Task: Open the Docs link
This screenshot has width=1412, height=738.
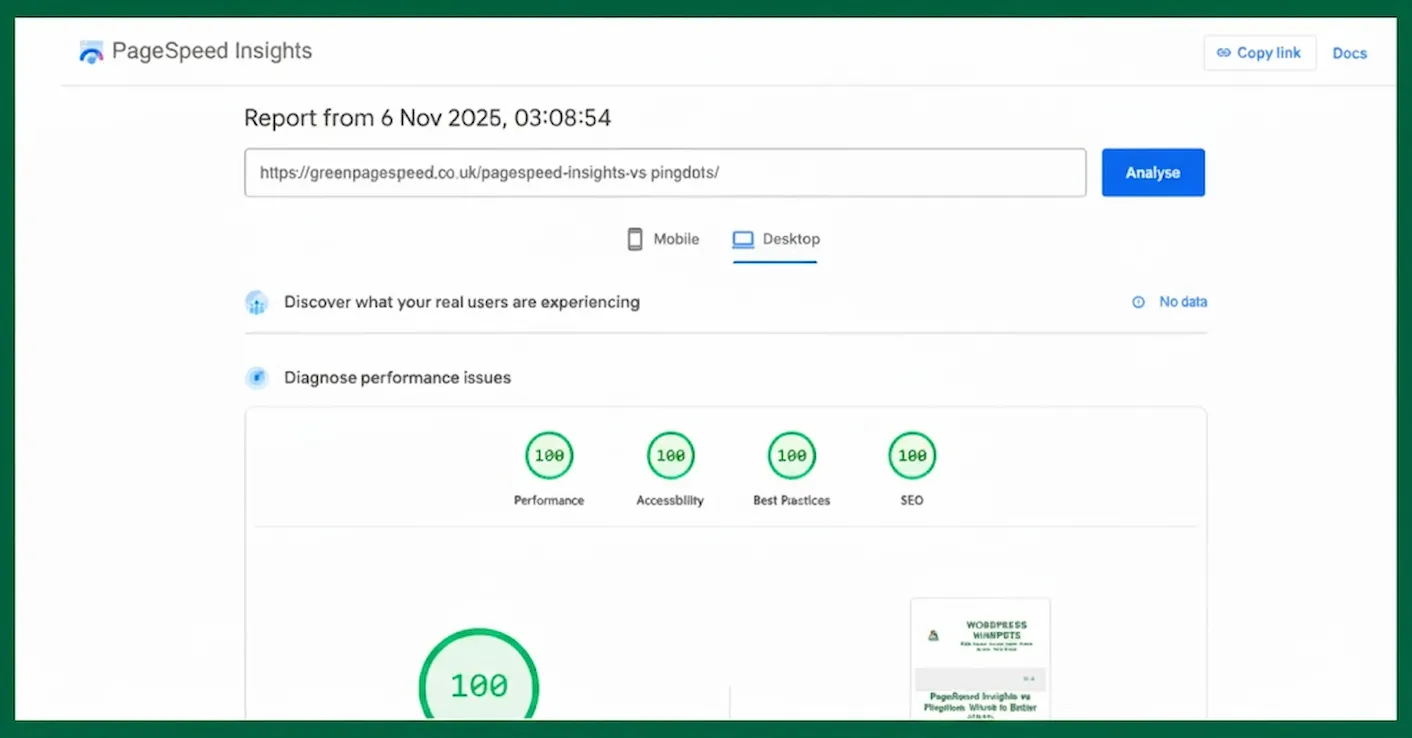Action: 1349,53
